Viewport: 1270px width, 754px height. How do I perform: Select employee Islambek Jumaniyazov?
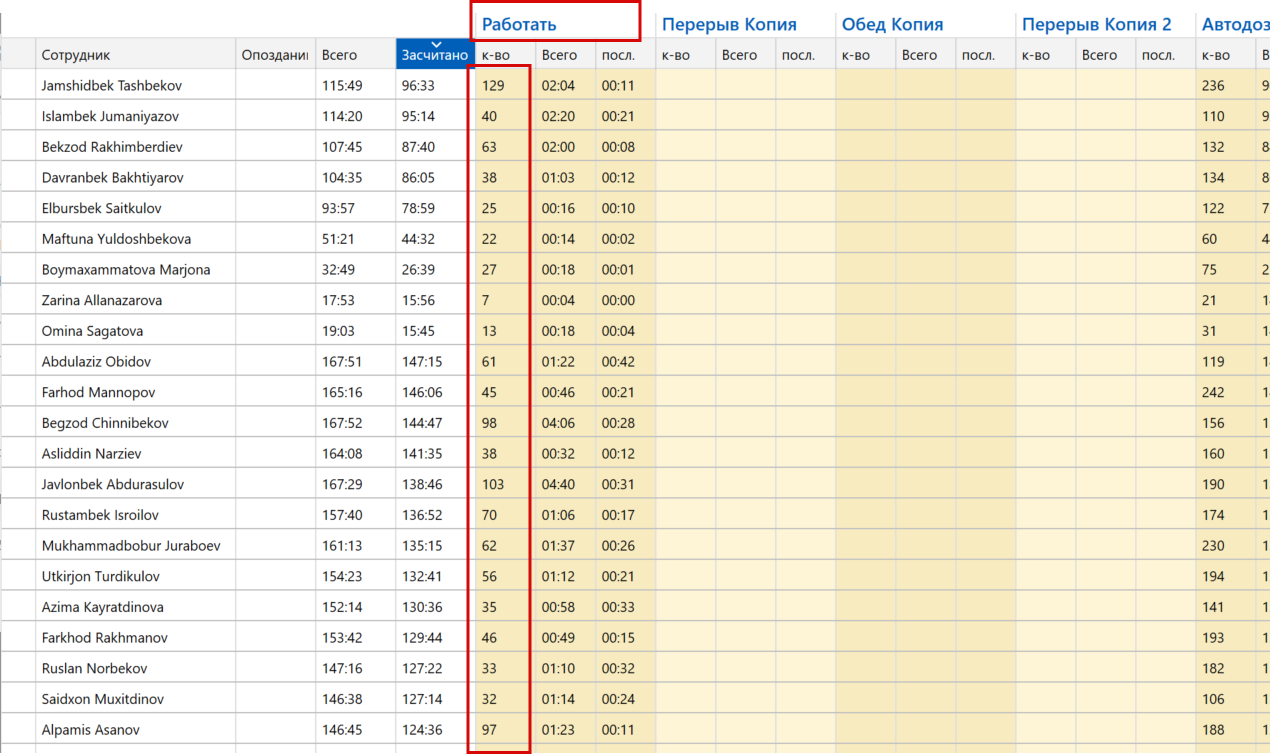click(x=112, y=116)
